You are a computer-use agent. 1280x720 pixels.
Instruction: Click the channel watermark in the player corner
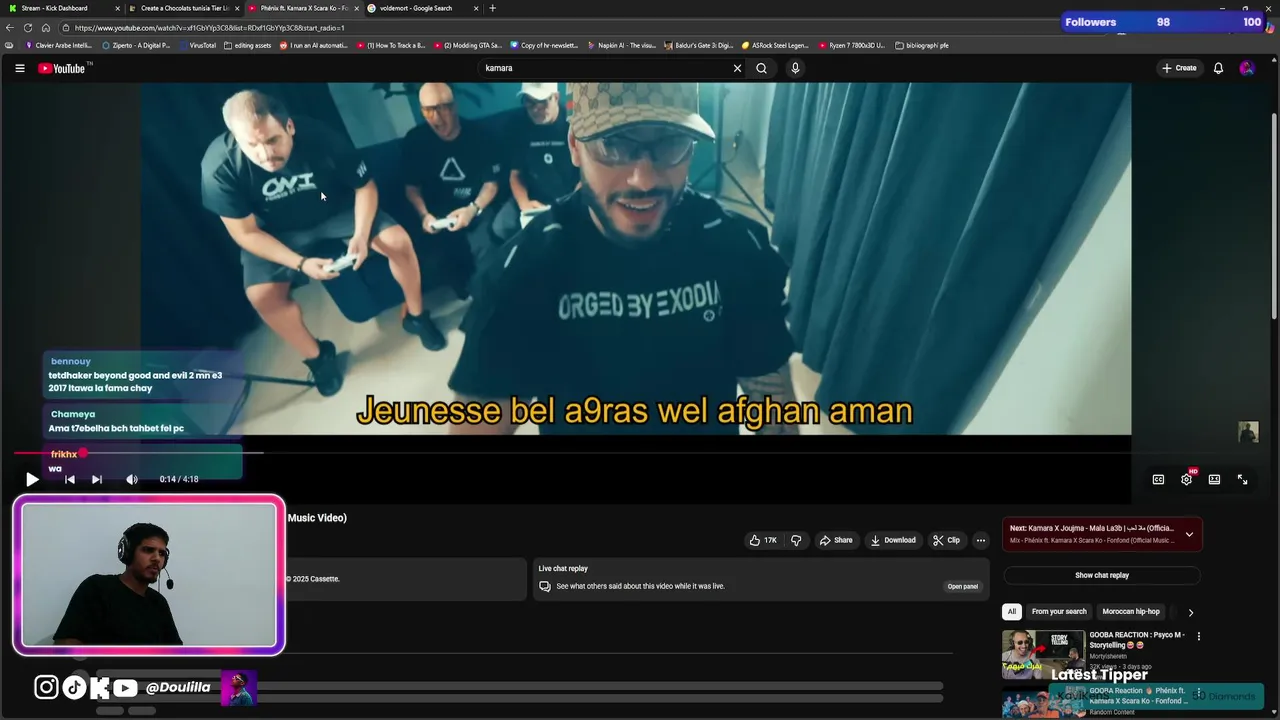pos(1248,431)
